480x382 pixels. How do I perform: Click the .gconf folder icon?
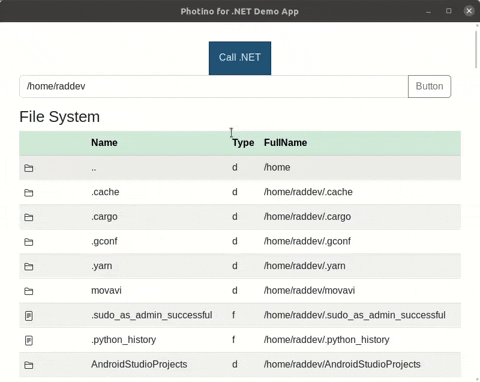point(29,242)
